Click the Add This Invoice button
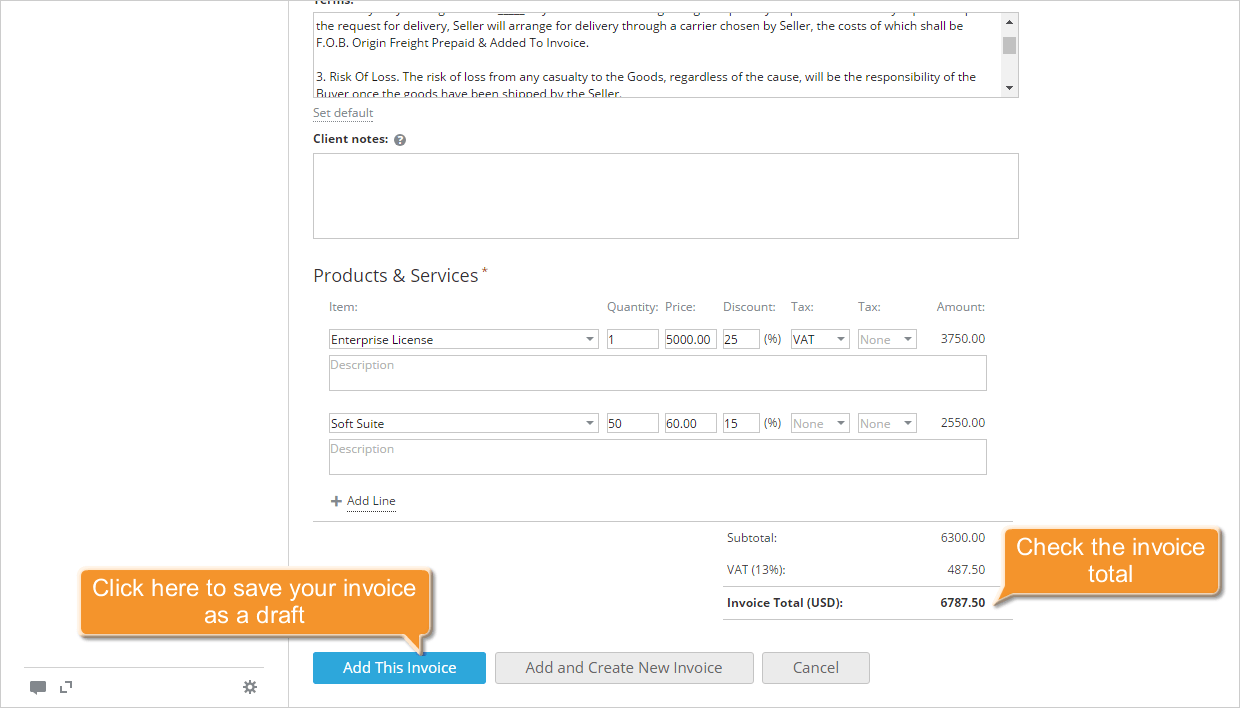This screenshot has height=708, width=1240. pyautogui.click(x=399, y=668)
